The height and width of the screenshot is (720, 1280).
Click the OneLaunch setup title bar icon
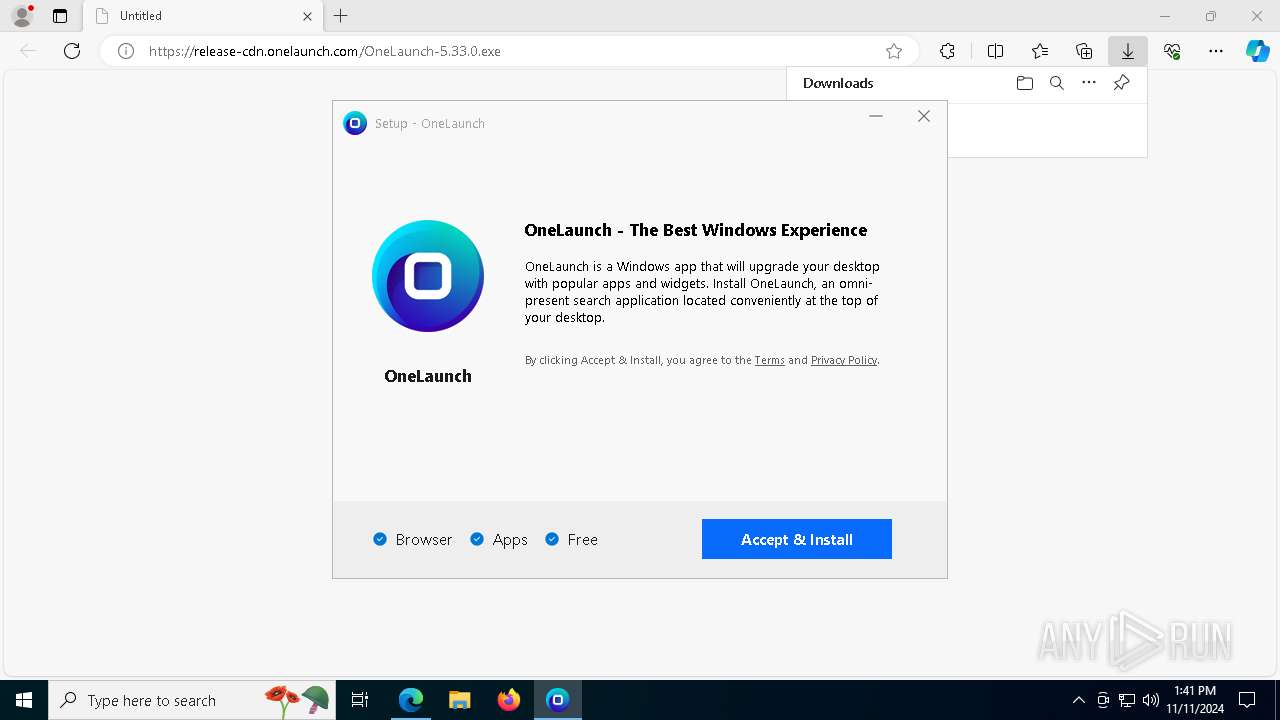coord(355,123)
